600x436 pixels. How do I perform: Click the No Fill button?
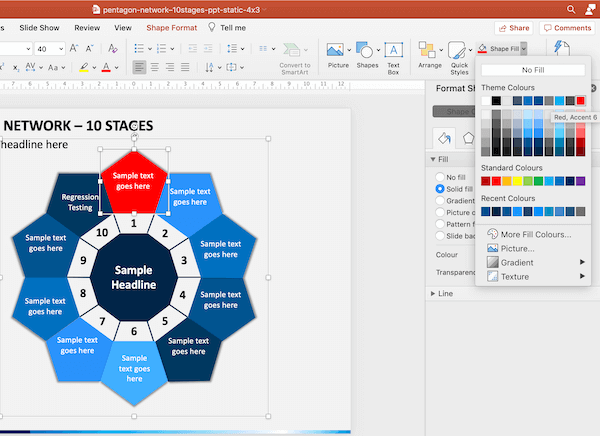[533, 70]
